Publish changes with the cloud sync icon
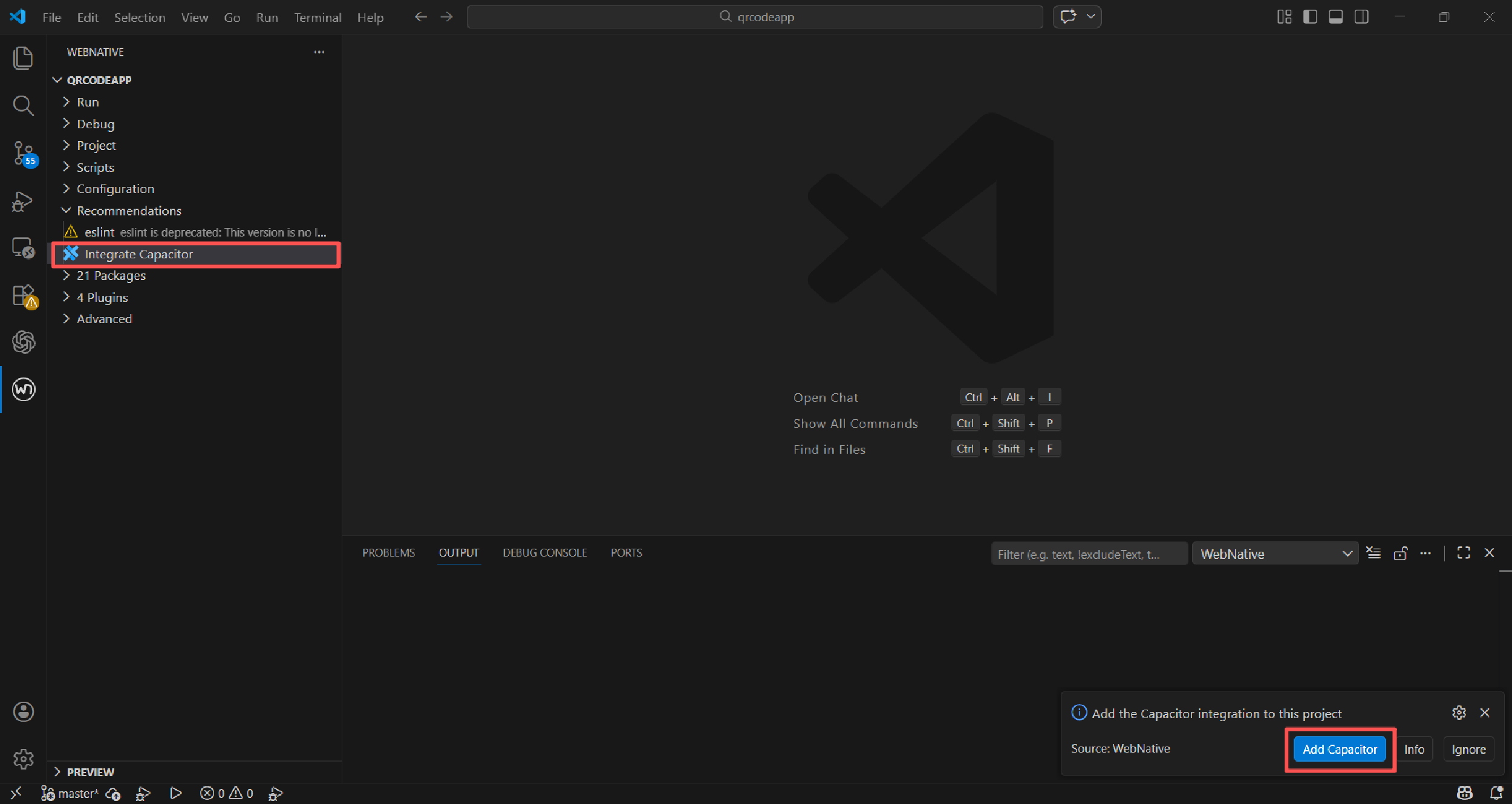This screenshot has width=1512, height=804. pos(113,793)
